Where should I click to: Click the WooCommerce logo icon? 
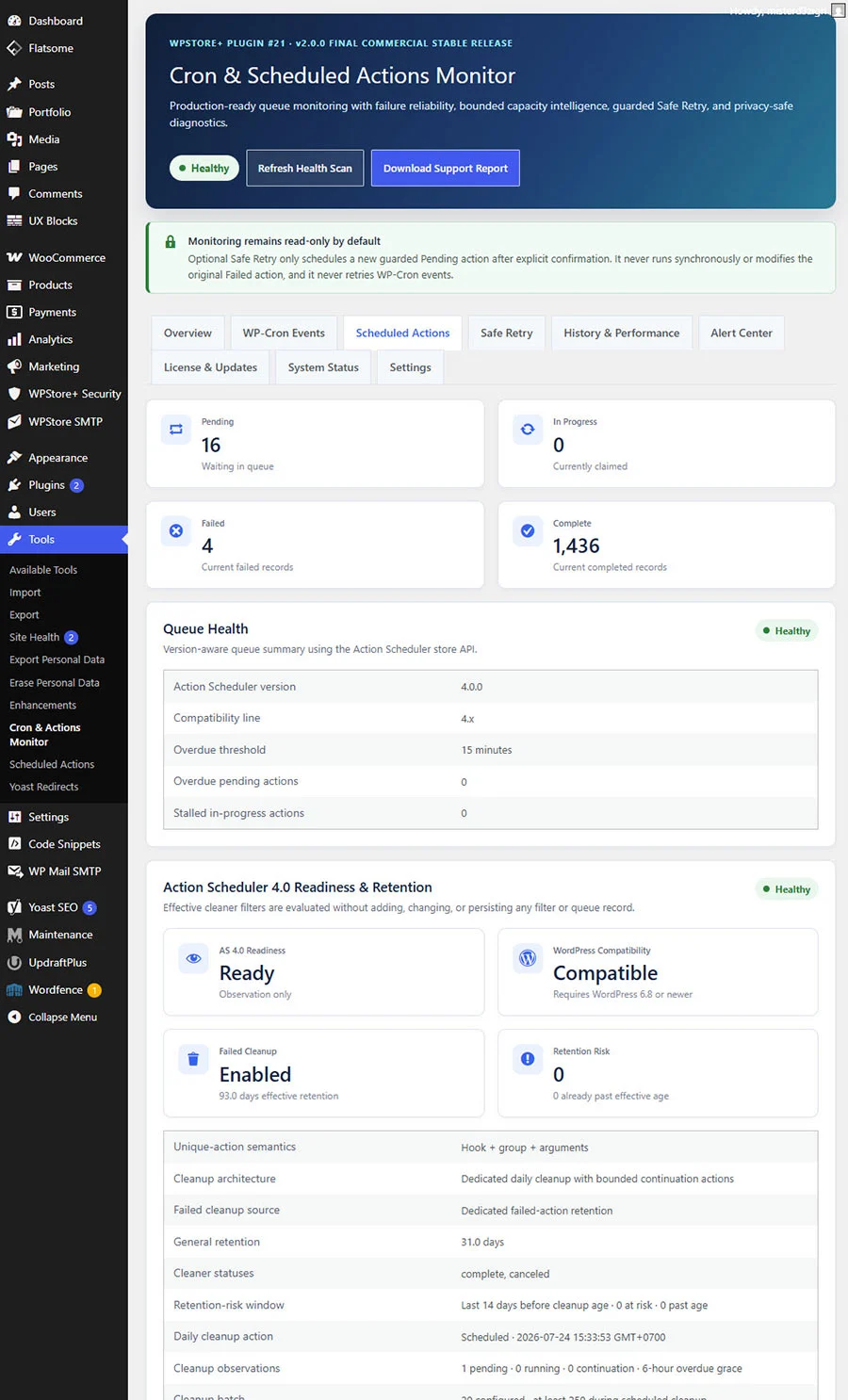tap(14, 257)
